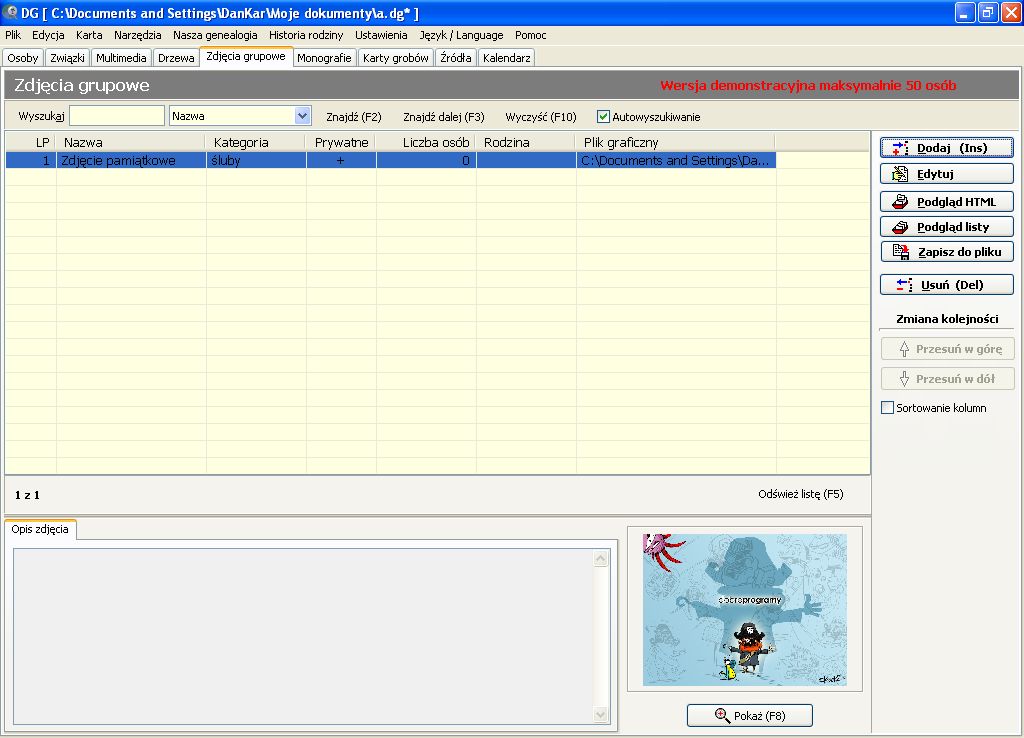This screenshot has height=738, width=1024.
Task: Open the Pomoc menu
Action: coord(530,35)
